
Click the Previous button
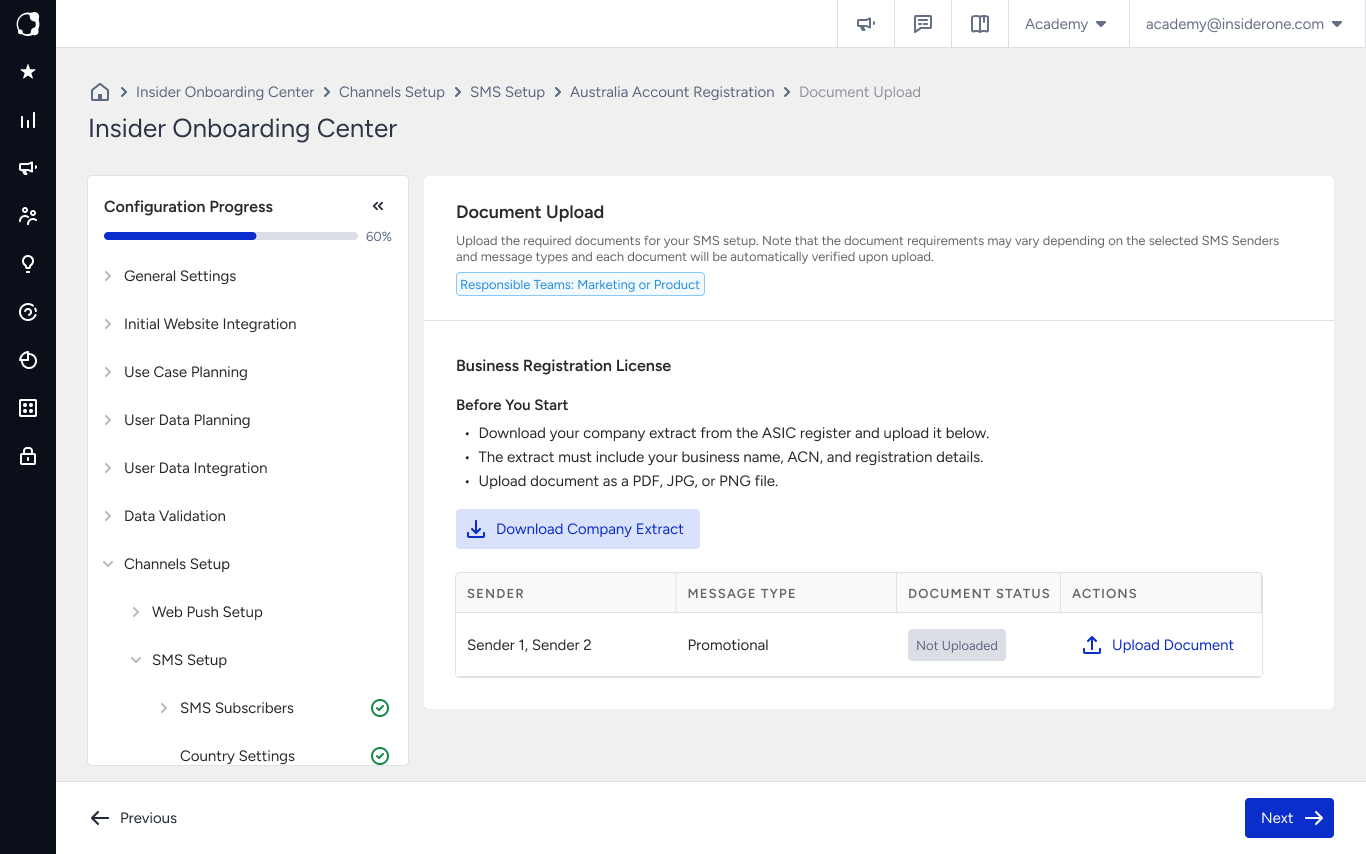point(133,818)
